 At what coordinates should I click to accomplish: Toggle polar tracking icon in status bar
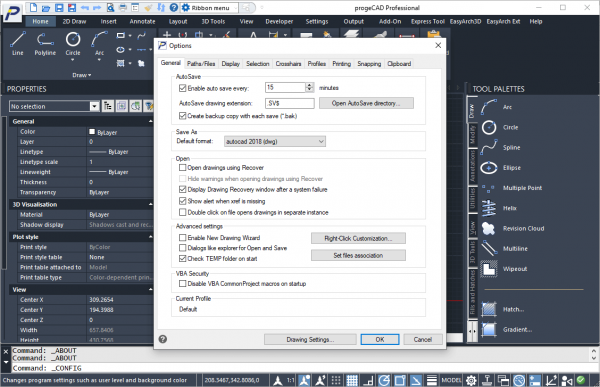(384, 380)
